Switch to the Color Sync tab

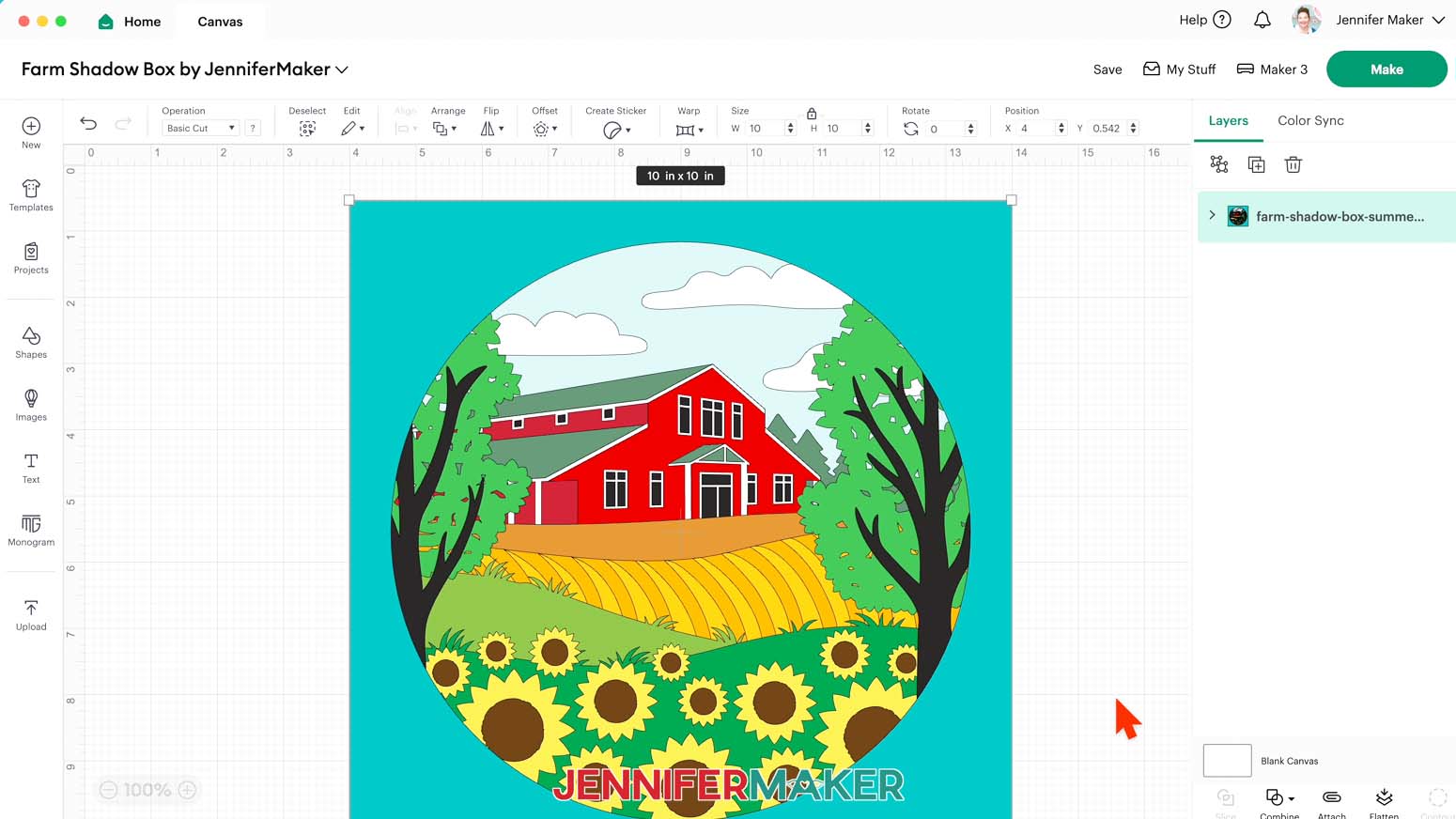point(1310,121)
